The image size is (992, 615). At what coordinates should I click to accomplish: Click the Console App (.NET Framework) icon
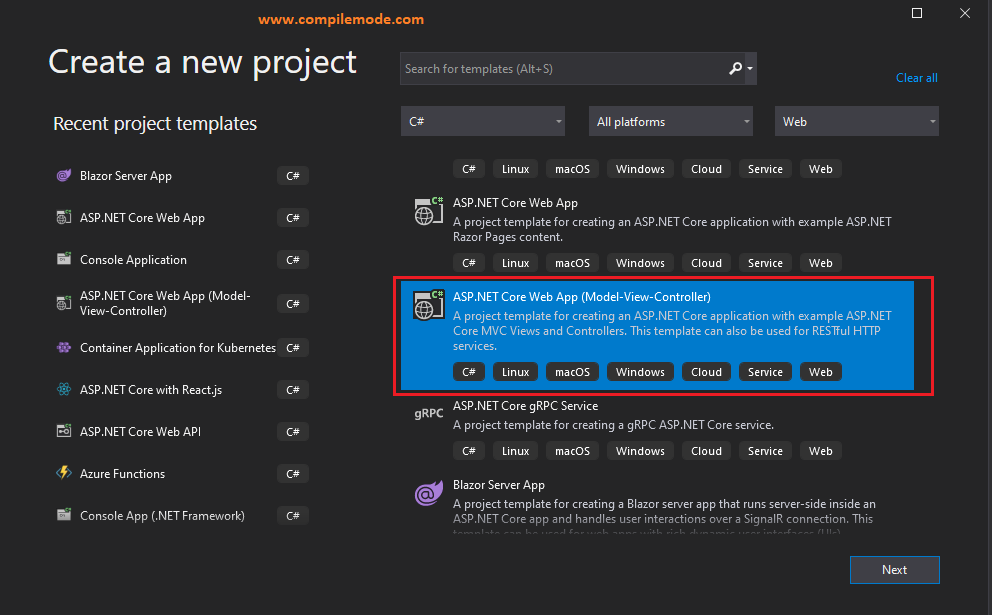click(x=65, y=515)
